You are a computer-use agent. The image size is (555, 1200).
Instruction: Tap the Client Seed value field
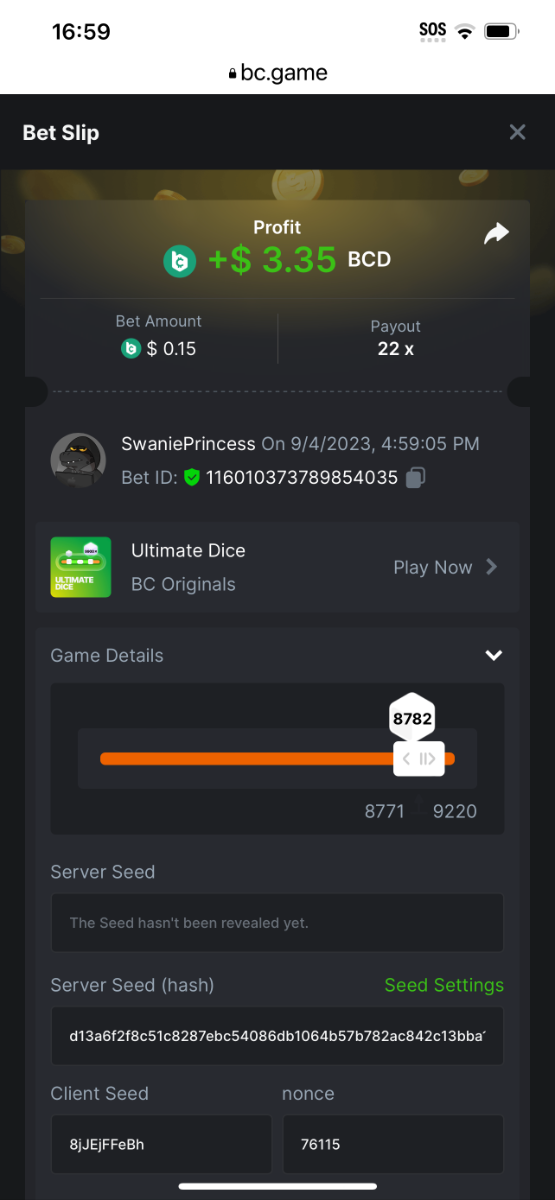(x=161, y=1144)
